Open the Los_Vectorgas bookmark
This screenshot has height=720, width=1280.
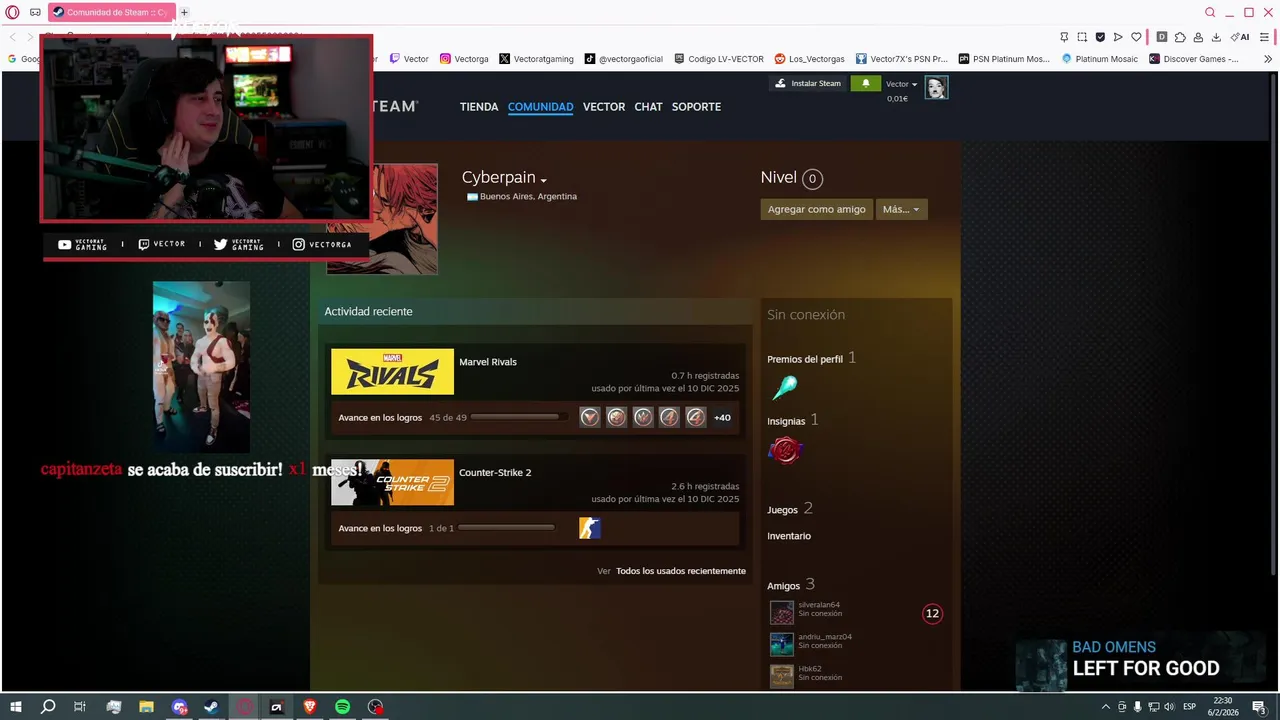click(810, 59)
